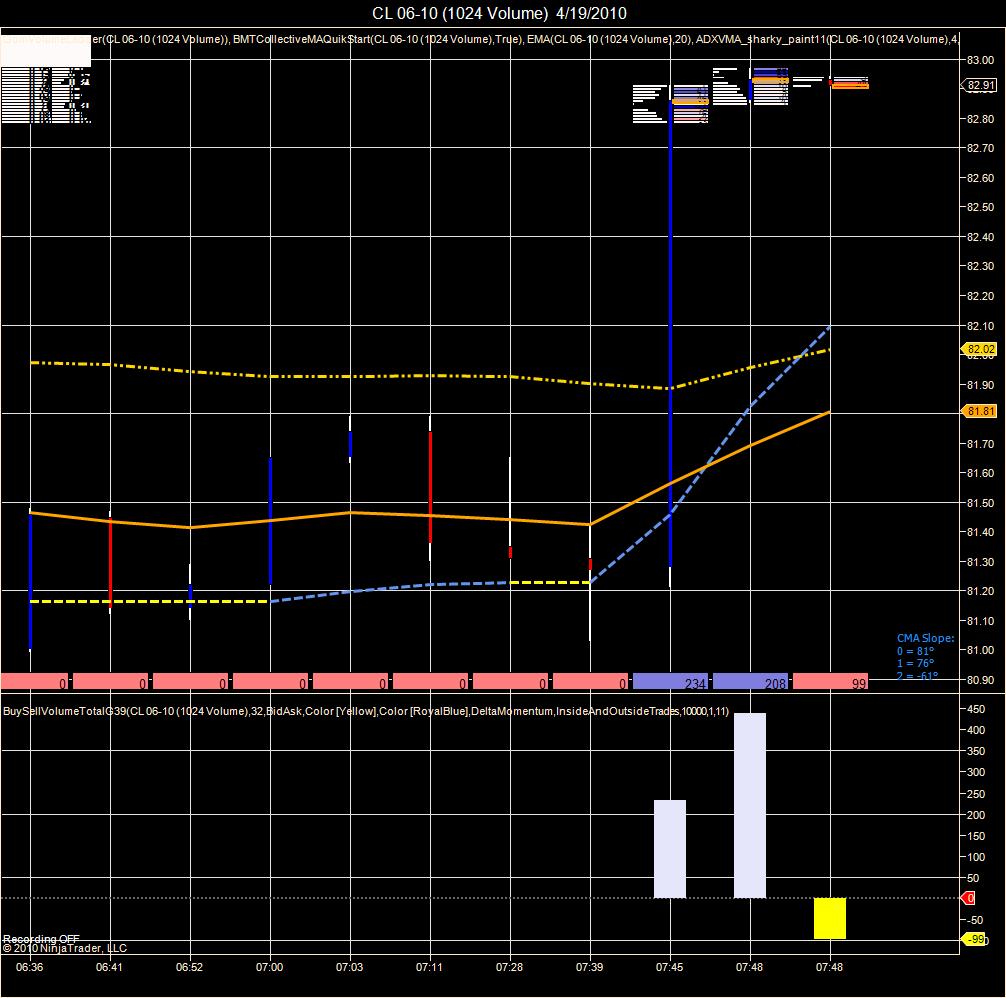Click the long red candle at 07:11
The image size is (1006, 998).
tap(430, 487)
